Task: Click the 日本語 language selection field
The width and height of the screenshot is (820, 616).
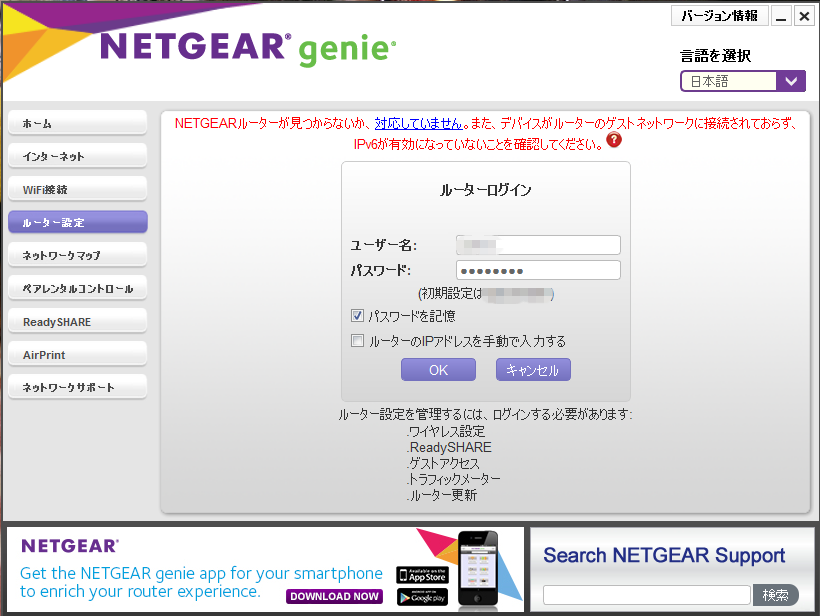Action: pyautogui.click(x=729, y=81)
